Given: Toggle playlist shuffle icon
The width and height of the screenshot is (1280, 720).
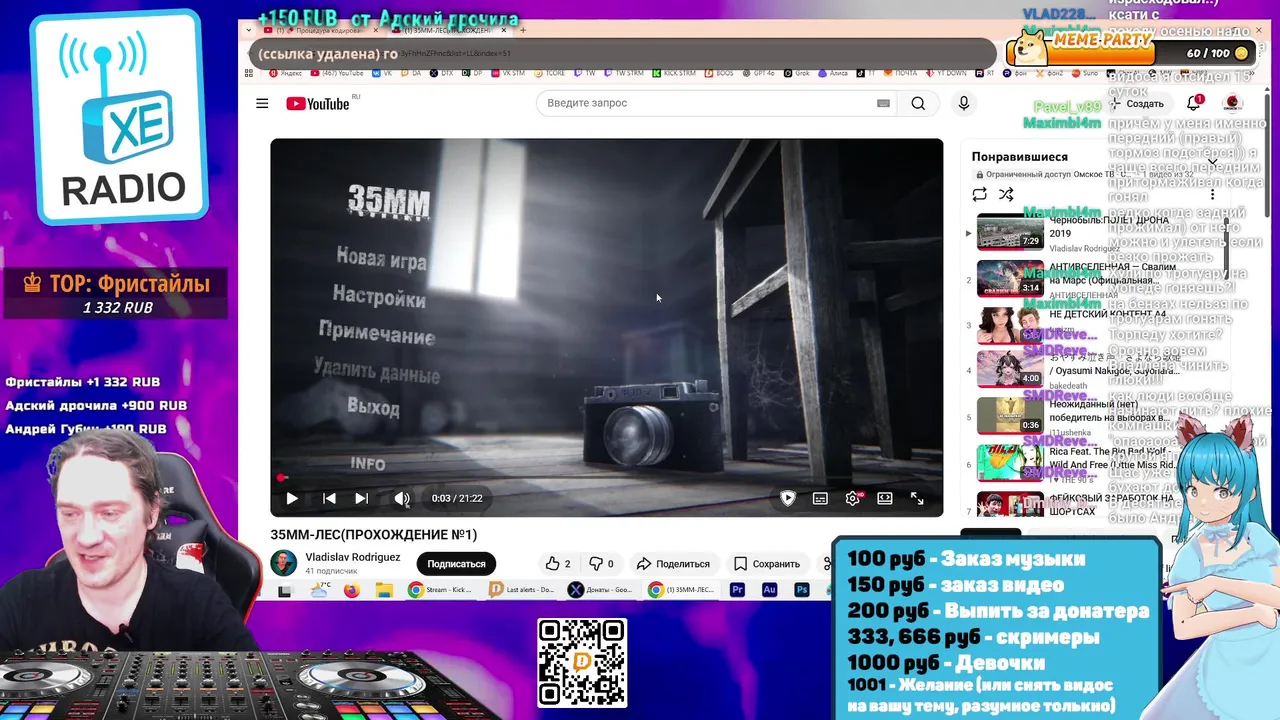Looking at the screenshot, I should pyautogui.click(x=1006, y=195).
